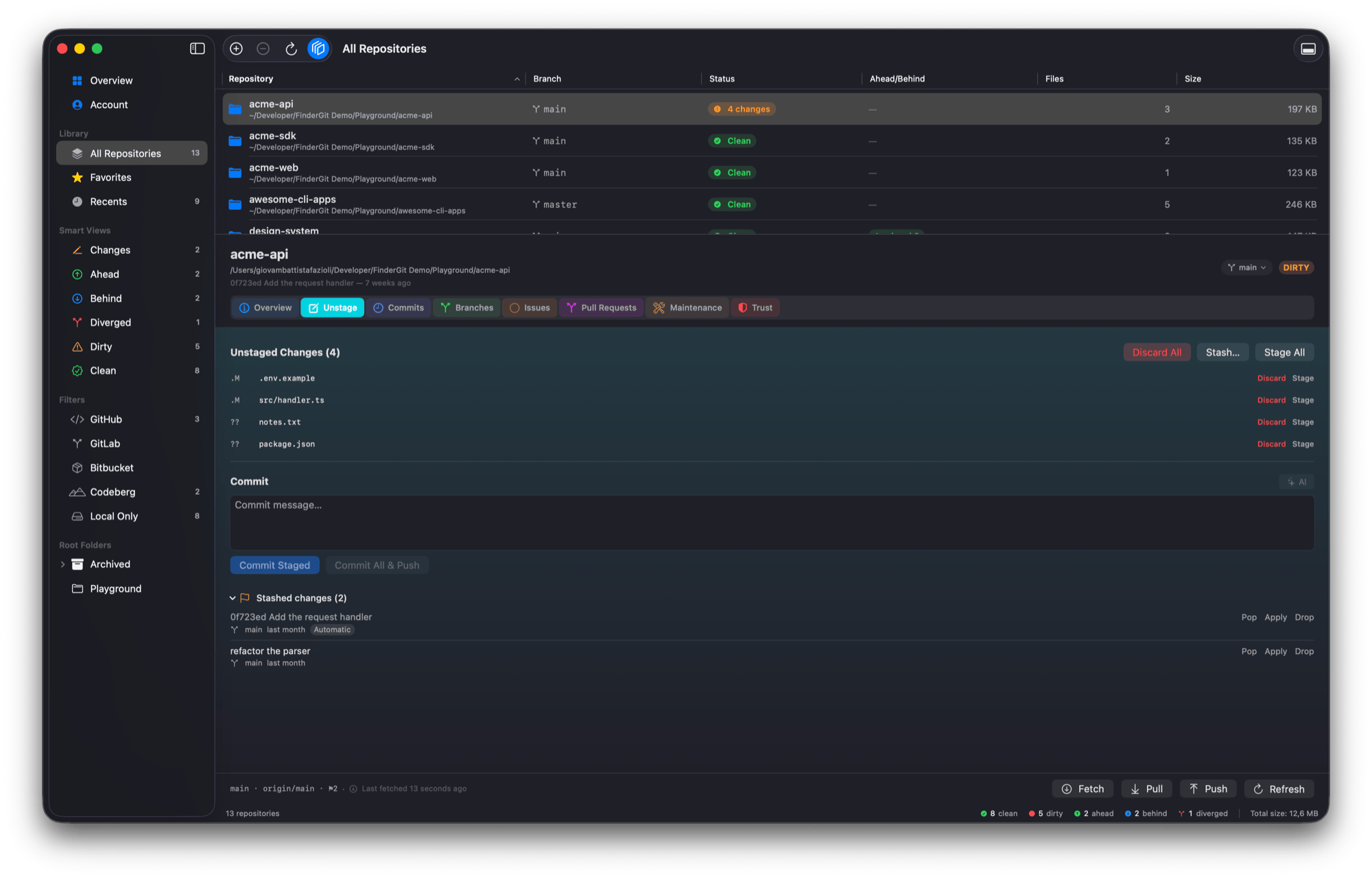The height and width of the screenshot is (879, 1372).
Task: Filter repositories by GitHub
Action: pos(132,420)
